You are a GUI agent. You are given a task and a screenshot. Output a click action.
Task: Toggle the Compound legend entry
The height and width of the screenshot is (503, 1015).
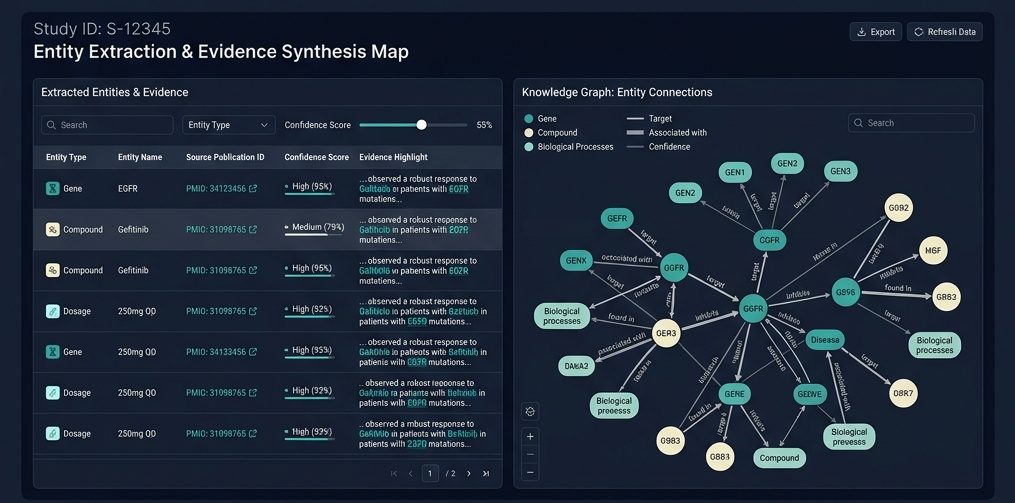point(550,133)
